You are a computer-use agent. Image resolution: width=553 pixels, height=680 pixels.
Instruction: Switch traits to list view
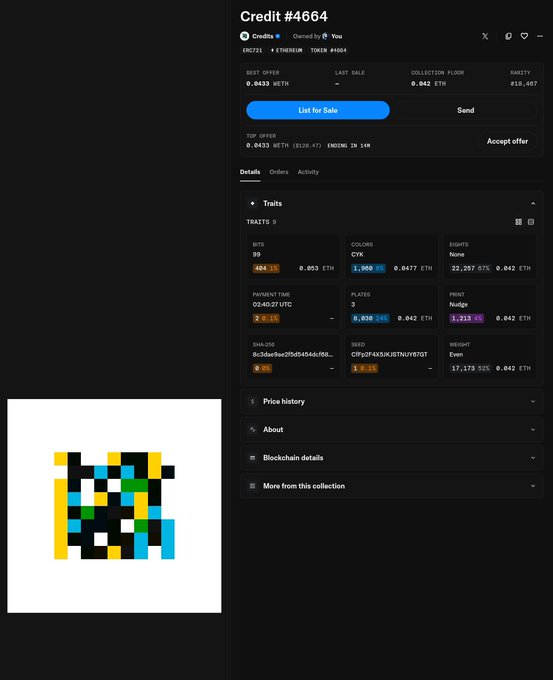[531, 222]
